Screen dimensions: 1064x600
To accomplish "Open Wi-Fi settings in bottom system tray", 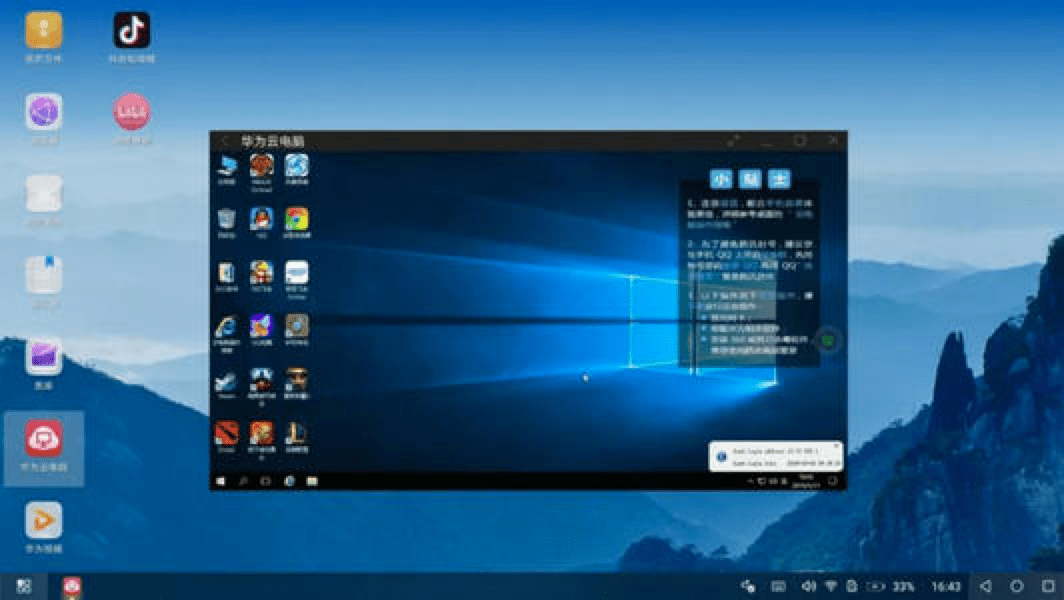I will (831, 586).
